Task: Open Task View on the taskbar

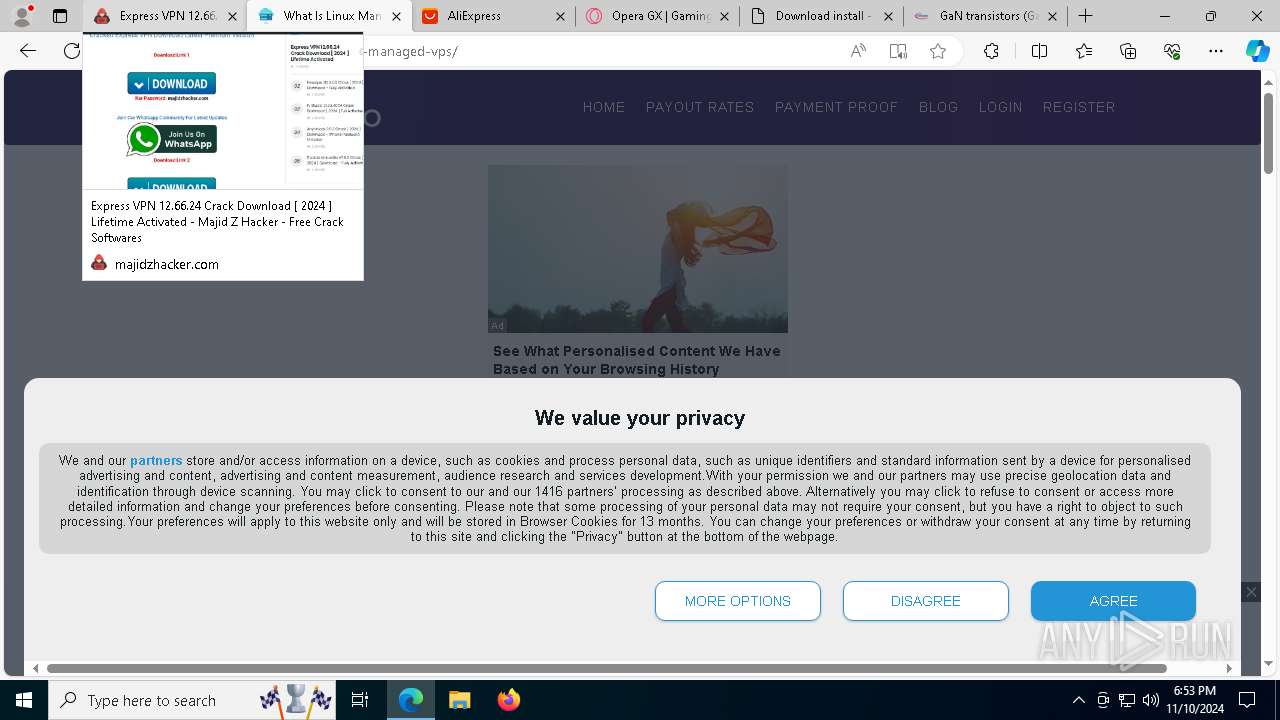Action: 360,700
